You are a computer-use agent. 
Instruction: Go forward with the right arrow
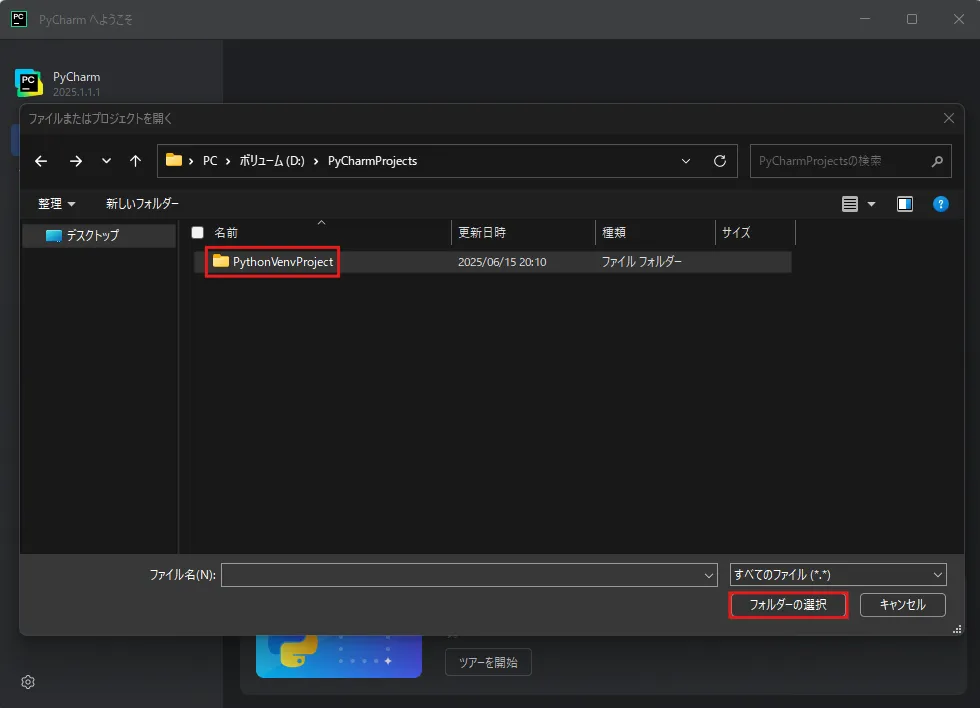[76, 161]
